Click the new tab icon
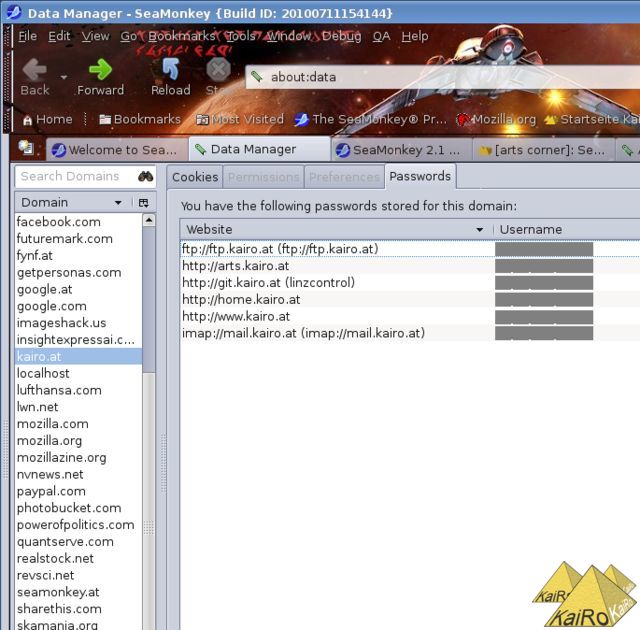The width and height of the screenshot is (640, 630). (x=27, y=148)
